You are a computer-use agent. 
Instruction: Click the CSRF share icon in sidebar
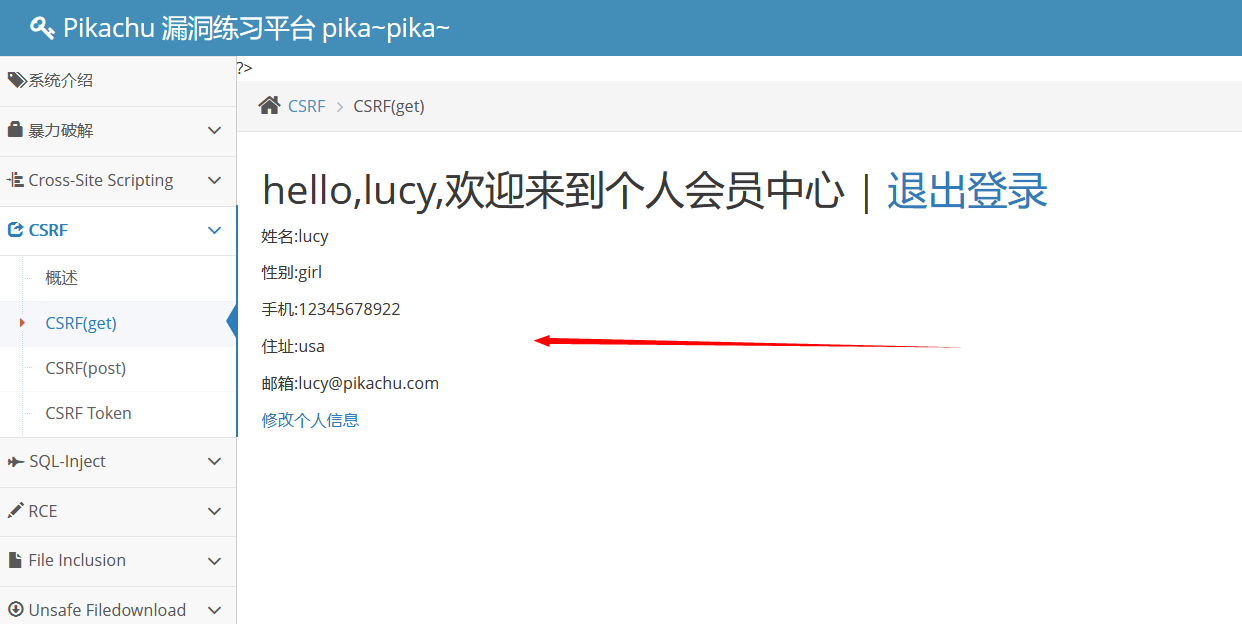pos(15,230)
